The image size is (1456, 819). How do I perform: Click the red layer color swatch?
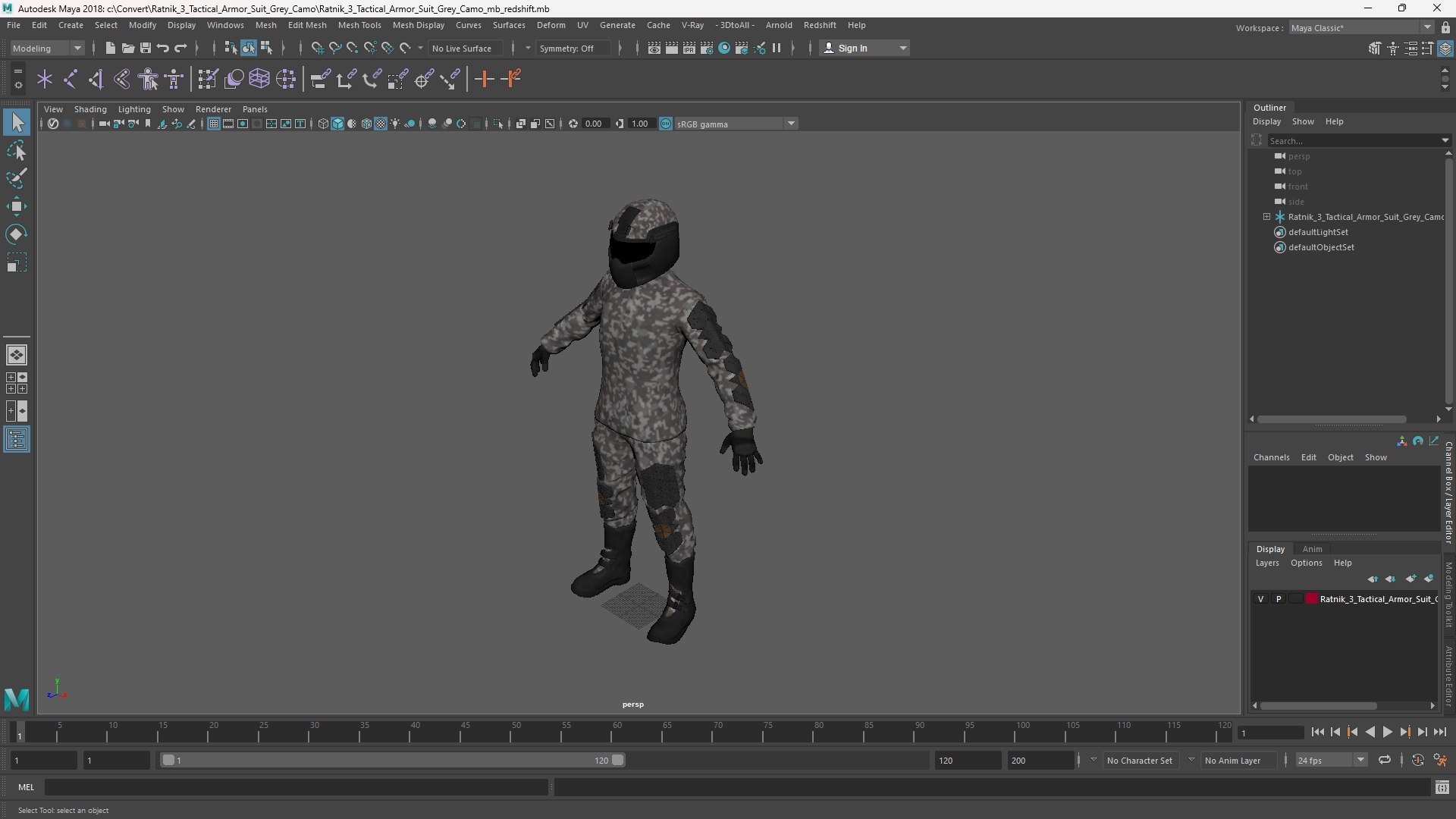coord(1312,599)
